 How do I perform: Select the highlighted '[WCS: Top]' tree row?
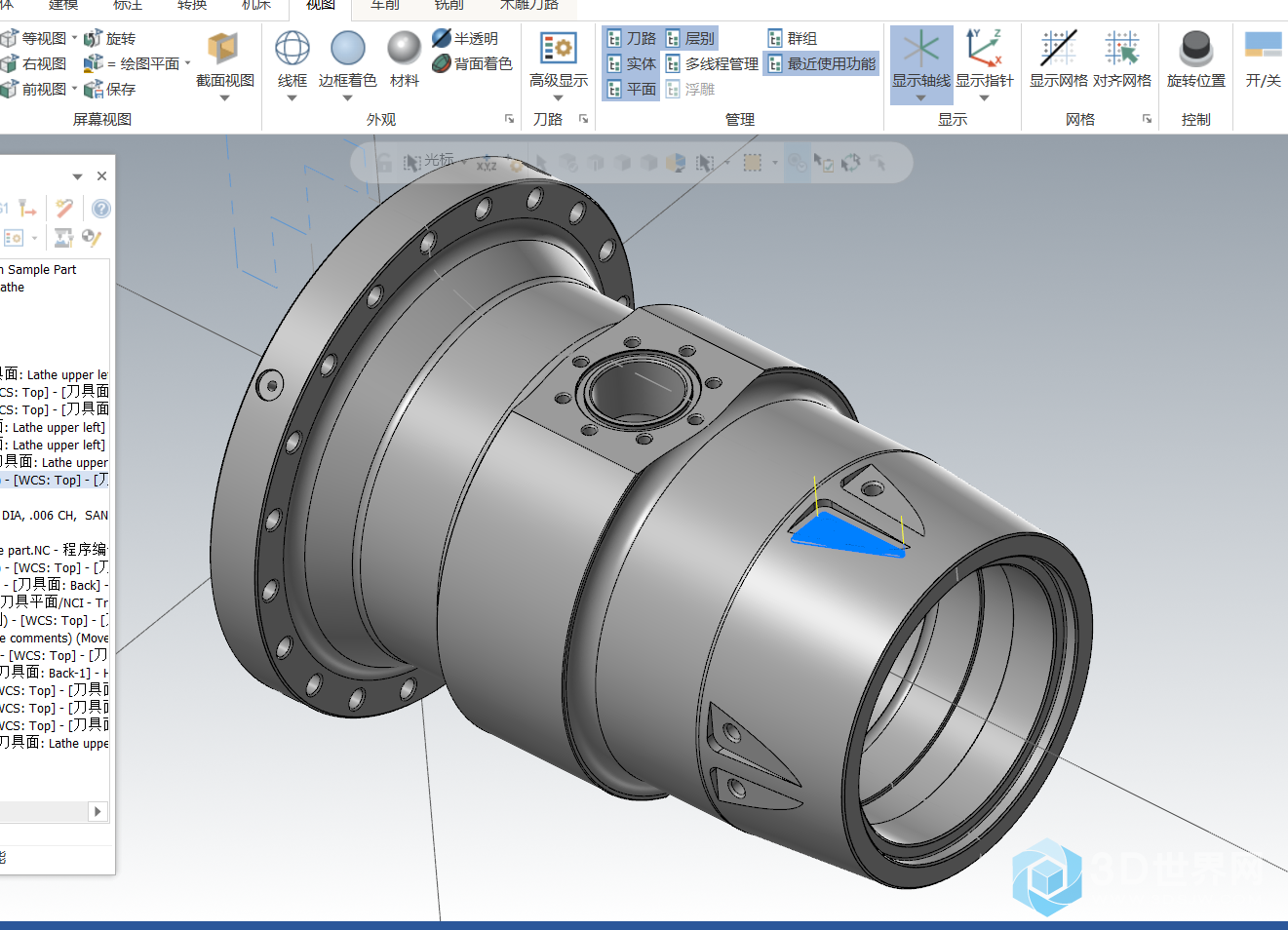pos(55,480)
